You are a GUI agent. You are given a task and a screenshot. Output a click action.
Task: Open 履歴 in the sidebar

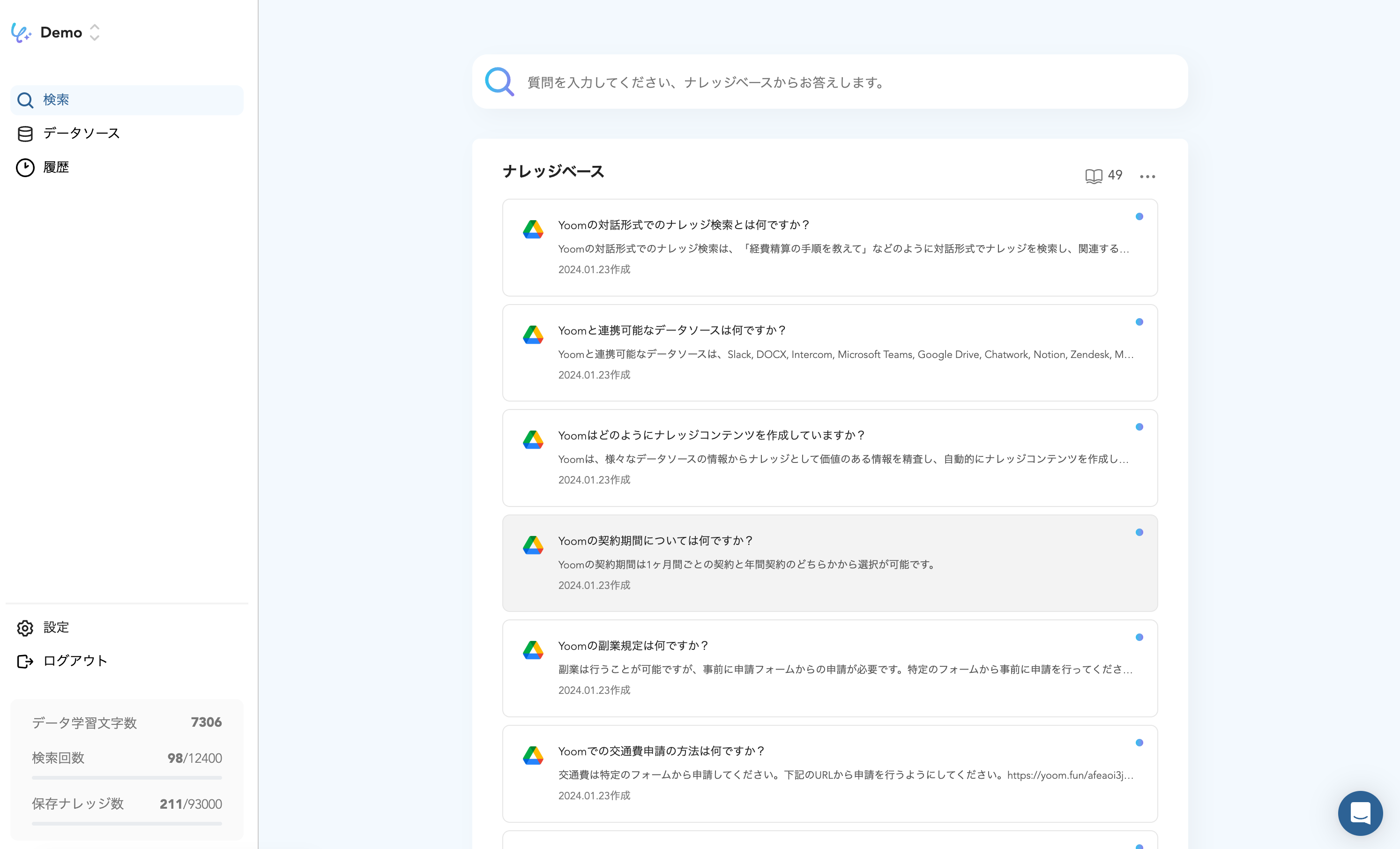[x=56, y=168]
